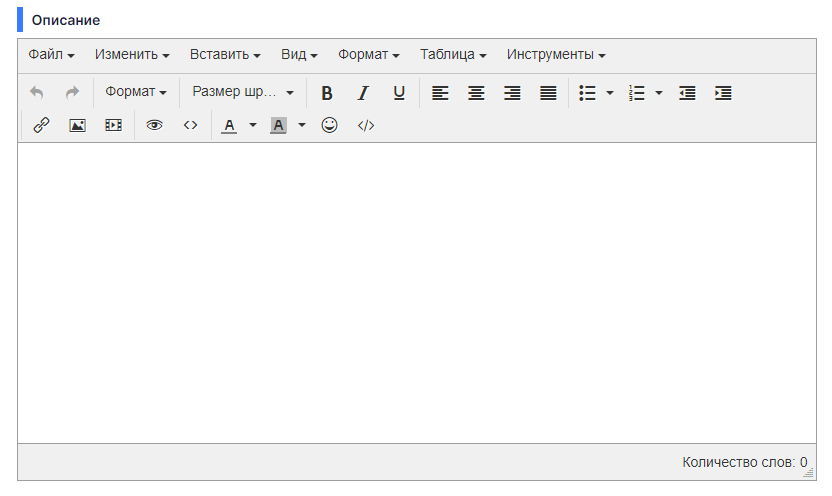Open numbered list style dropdown arrow
The height and width of the screenshot is (496, 832).
(x=658, y=93)
